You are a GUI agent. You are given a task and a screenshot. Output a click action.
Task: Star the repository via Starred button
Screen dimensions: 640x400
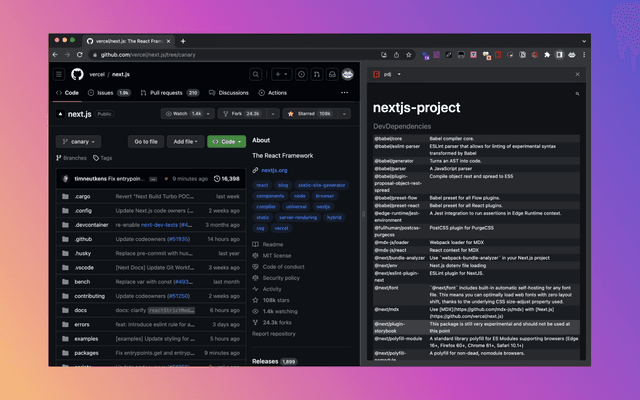click(310, 114)
